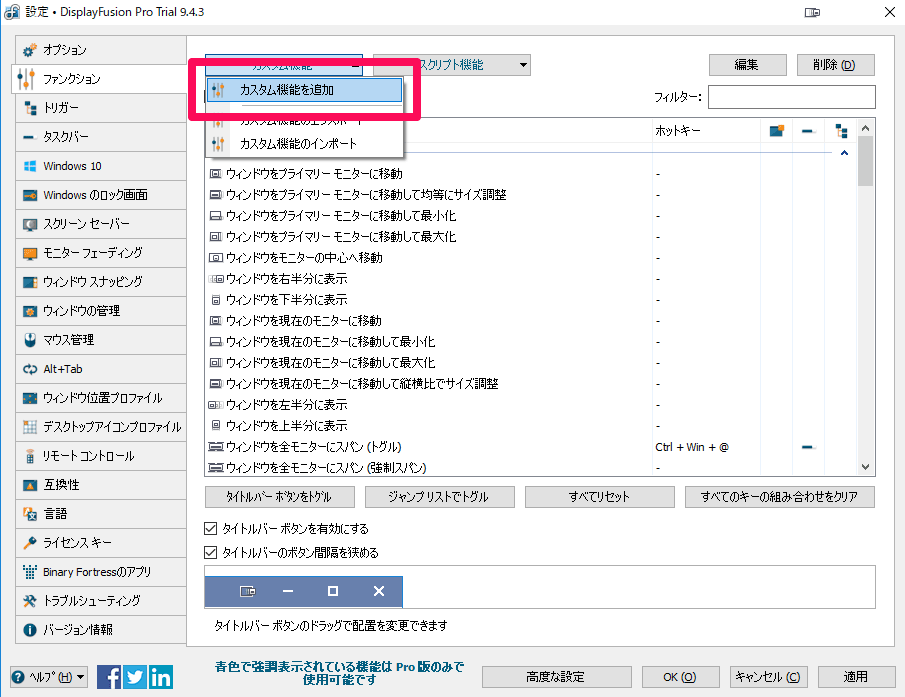Viewport: 905px width, 697px height.
Task: Click すべてのキーの組み合わせをクリア button
Action: (x=780, y=497)
